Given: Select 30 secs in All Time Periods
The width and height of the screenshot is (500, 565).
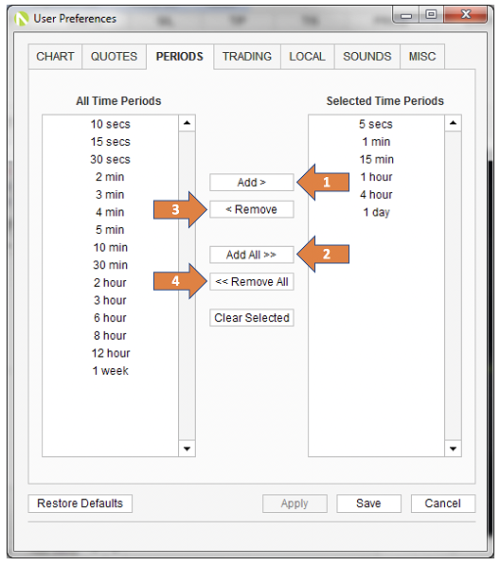Looking at the screenshot, I should [110, 159].
